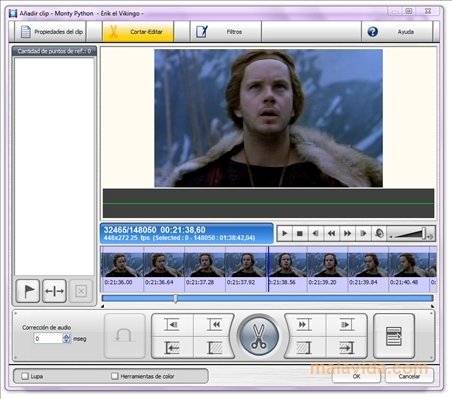Click the Cantidad de puntos de ref. header

pos(54,51)
